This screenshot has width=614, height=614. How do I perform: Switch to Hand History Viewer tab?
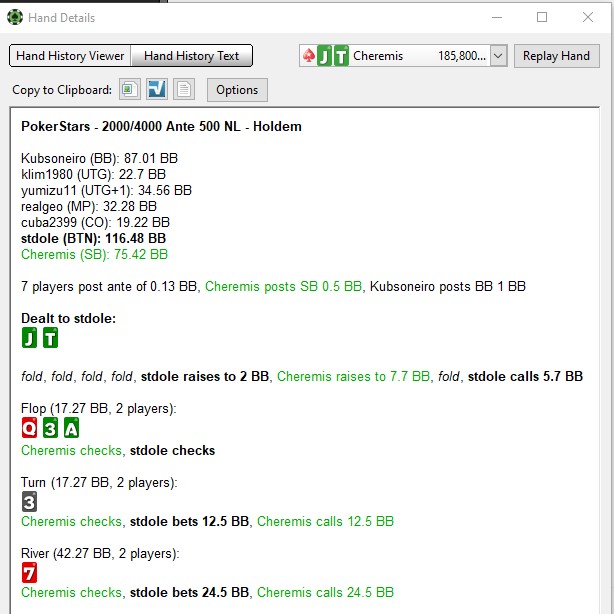[x=70, y=56]
